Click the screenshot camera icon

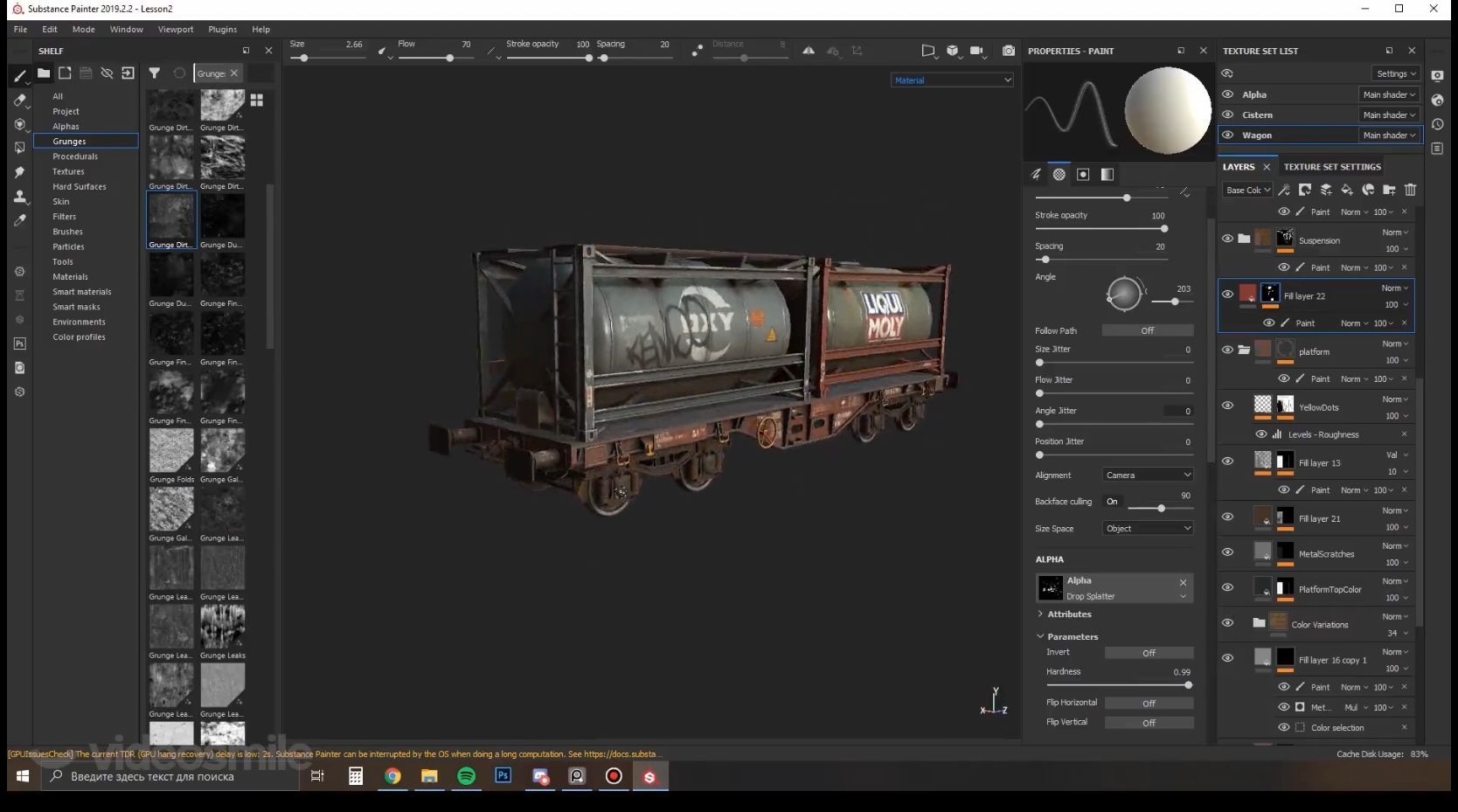[x=1009, y=51]
